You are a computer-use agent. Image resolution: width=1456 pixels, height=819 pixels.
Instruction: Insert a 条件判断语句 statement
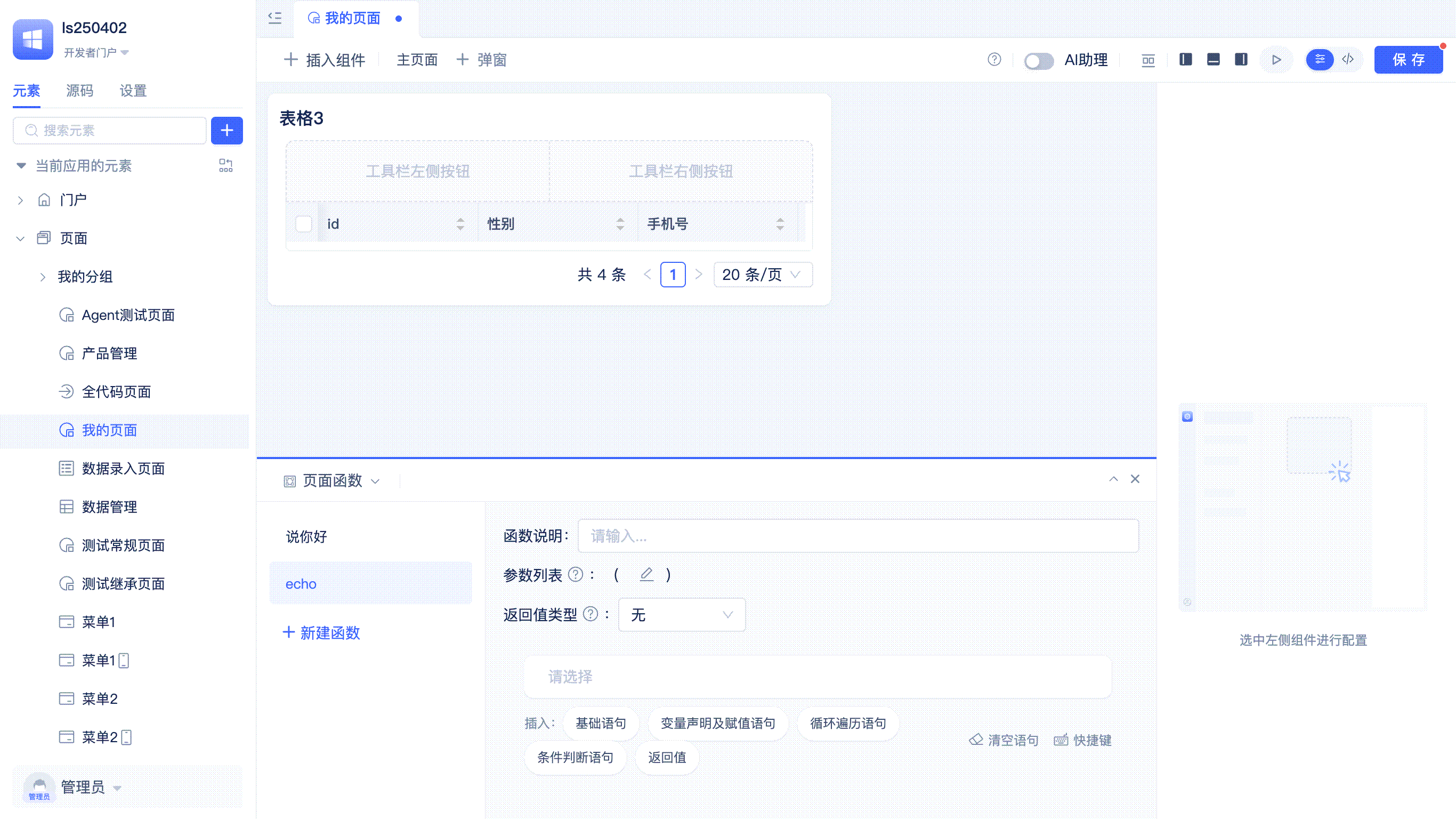tap(575, 757)
